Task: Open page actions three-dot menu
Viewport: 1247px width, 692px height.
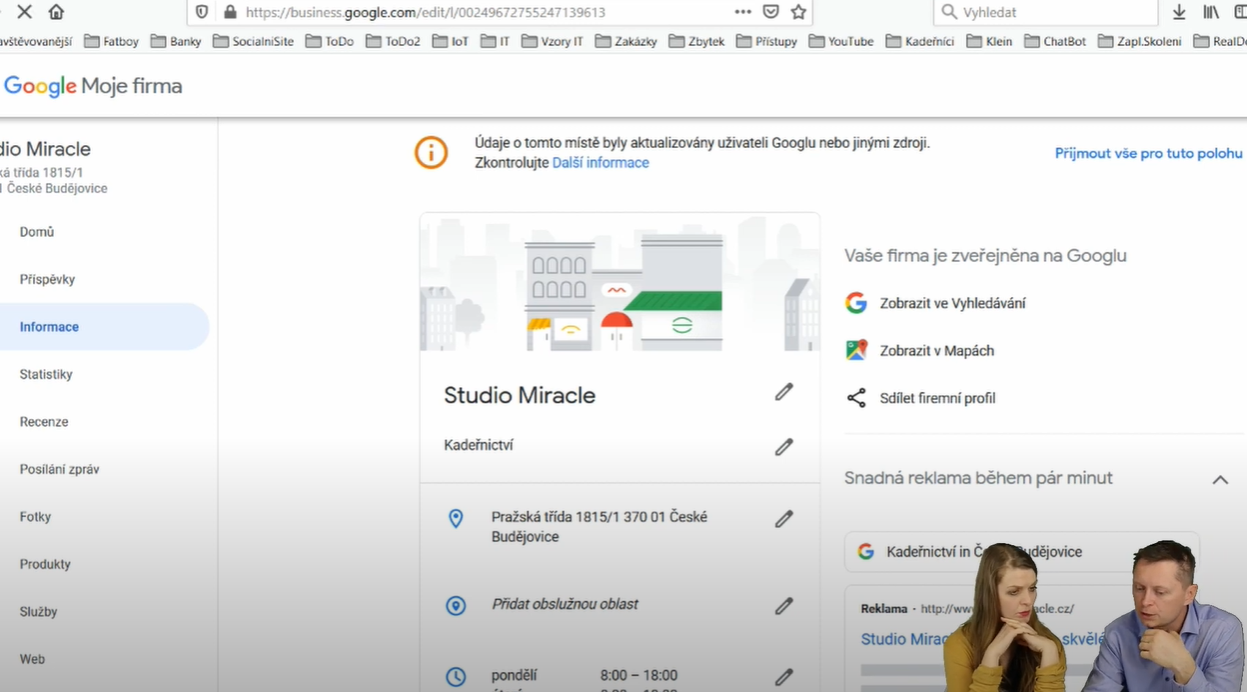Action: 742,12
